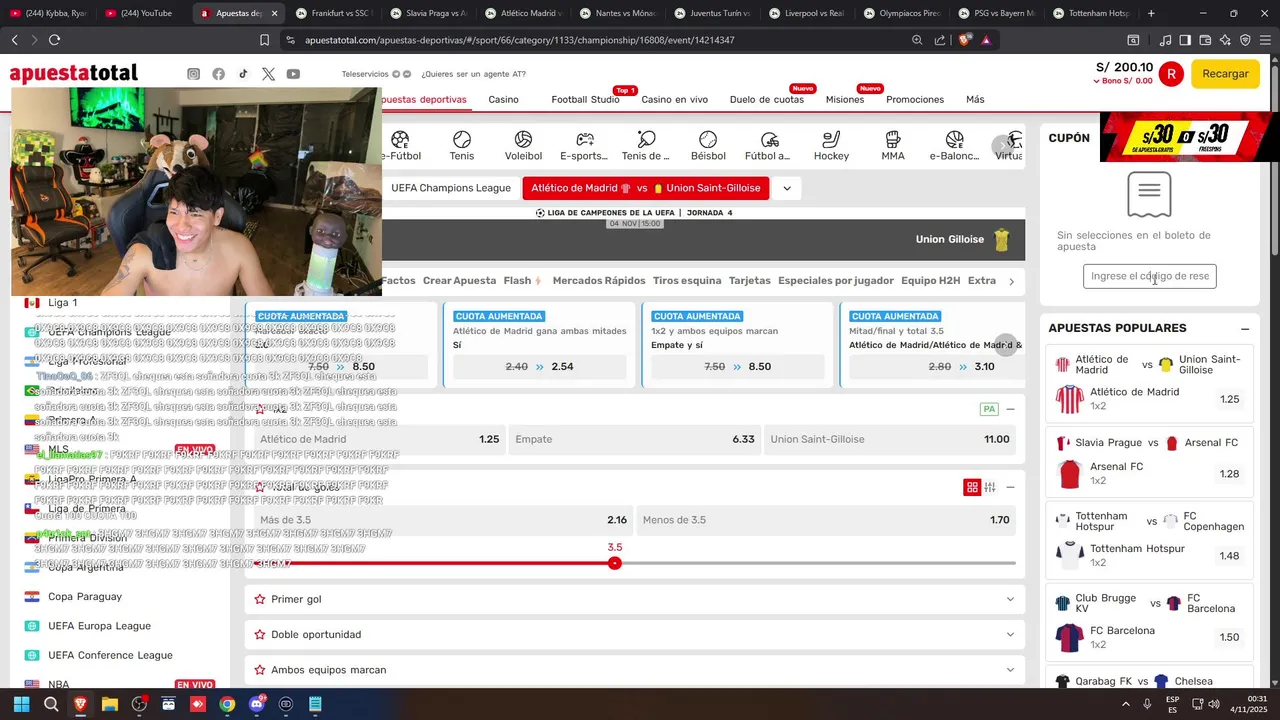This screenshot has width=1280, height=720.
Task: Open the X (Twitter) social icon
Action: coord(268,74)
